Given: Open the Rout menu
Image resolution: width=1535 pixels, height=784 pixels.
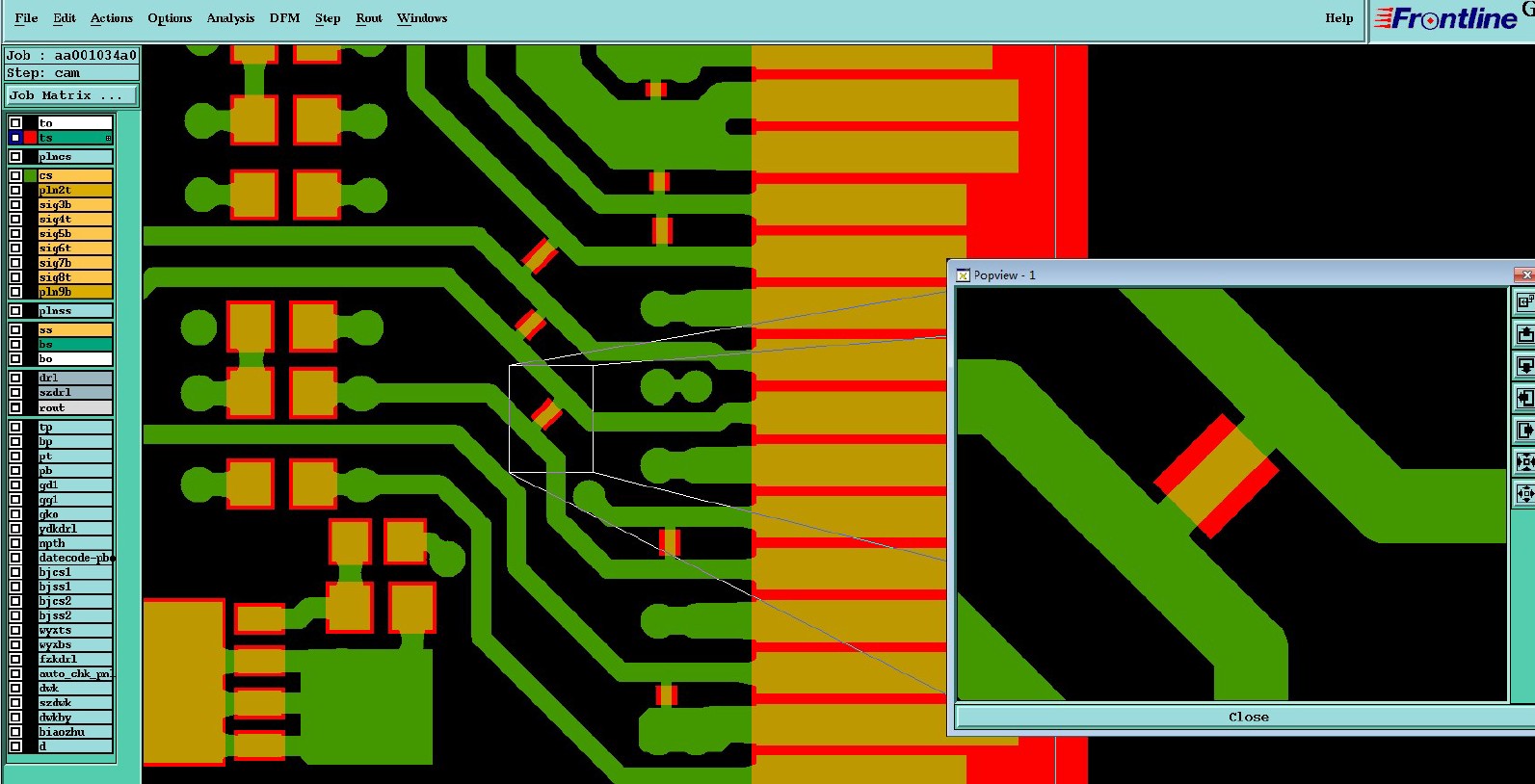Looking at the screenshot, I should click(369, 18).
